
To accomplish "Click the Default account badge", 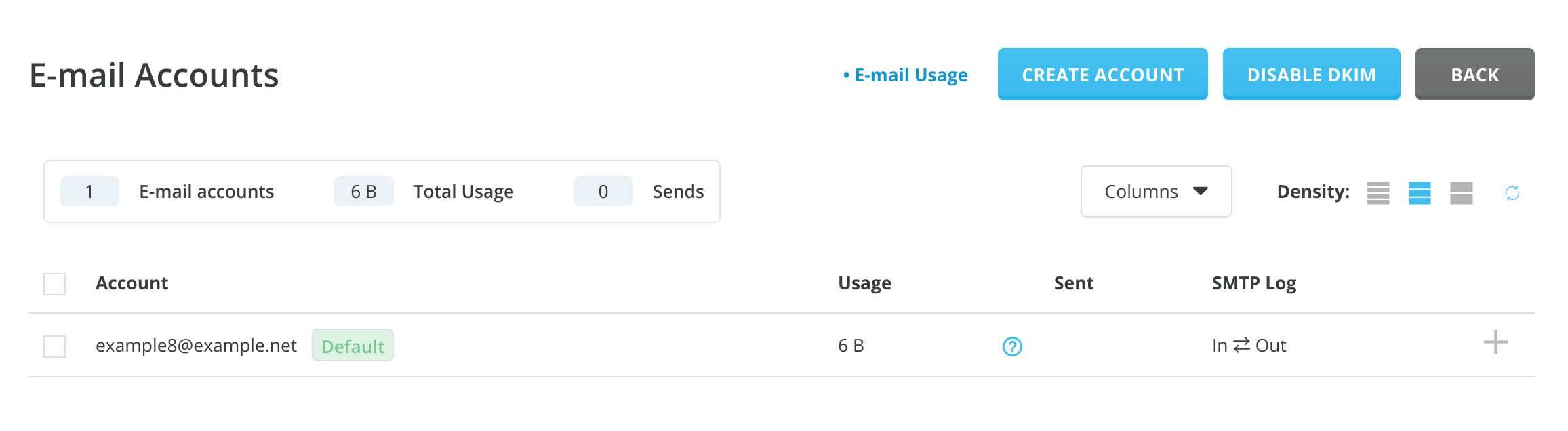I will (353, 346).
